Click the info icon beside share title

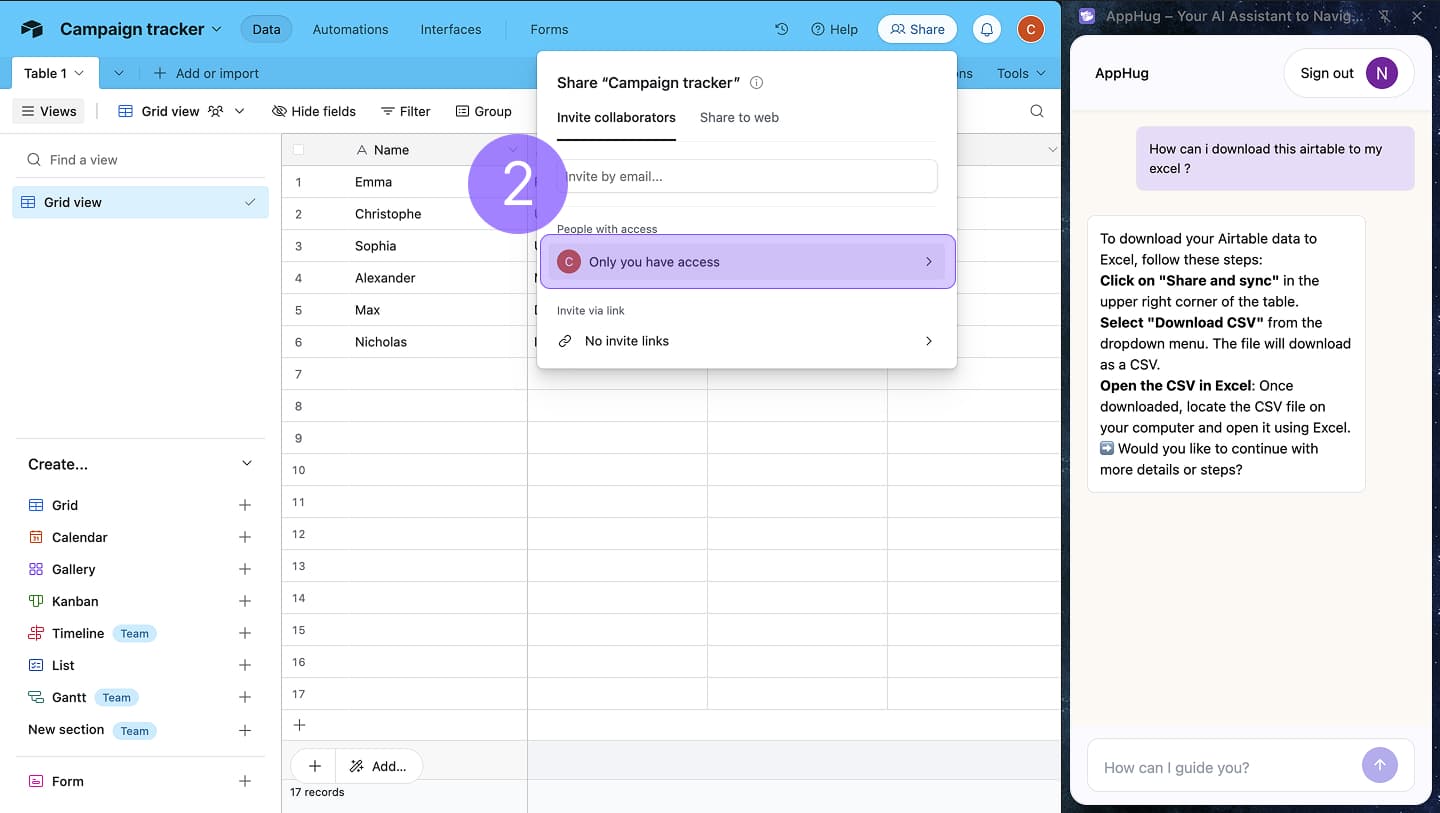[x=757, y=83]
